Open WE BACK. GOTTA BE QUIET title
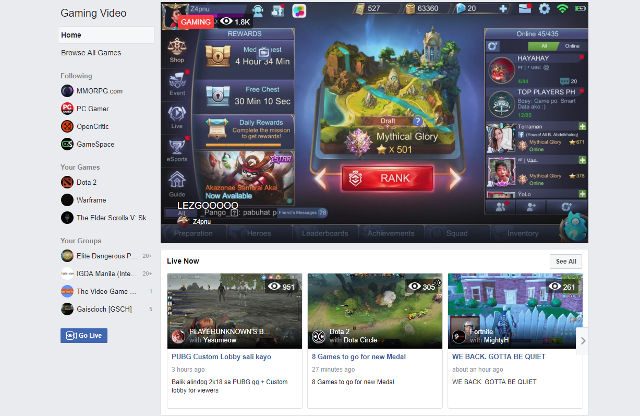Screen dimensions: 640x416 tap(498, 356)
